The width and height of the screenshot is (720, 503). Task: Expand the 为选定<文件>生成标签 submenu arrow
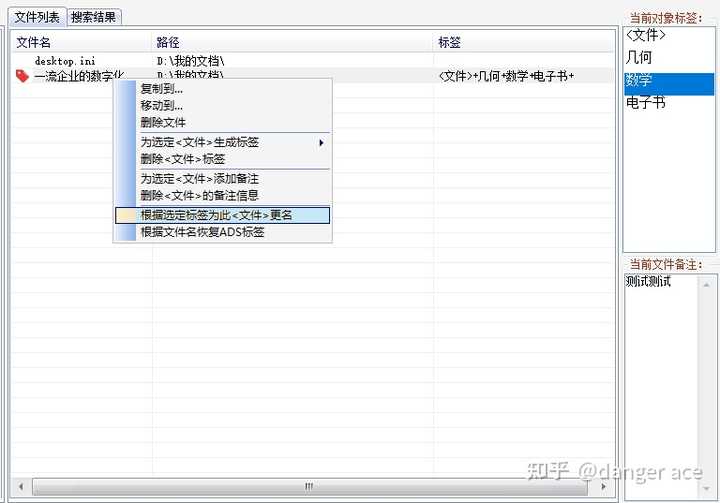coord(321,143)
